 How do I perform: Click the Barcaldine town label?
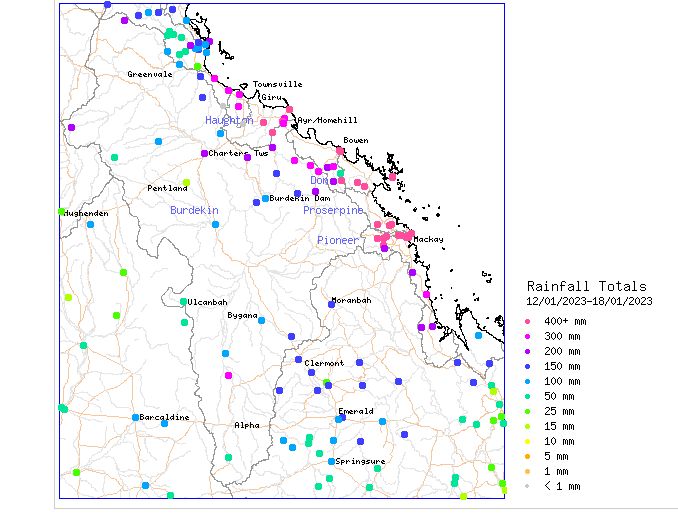164,417
